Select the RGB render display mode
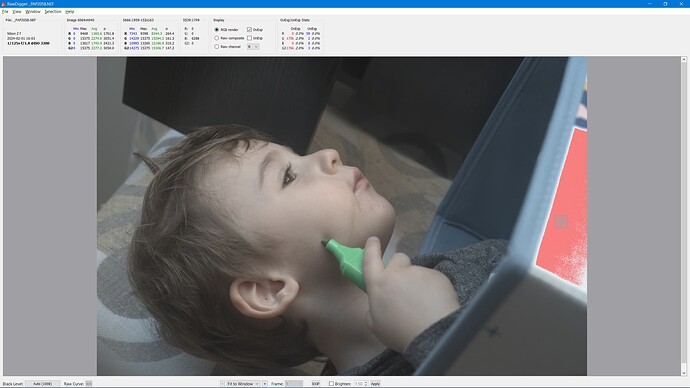Screen dimensions: 690x388 [x=217, y=29]
